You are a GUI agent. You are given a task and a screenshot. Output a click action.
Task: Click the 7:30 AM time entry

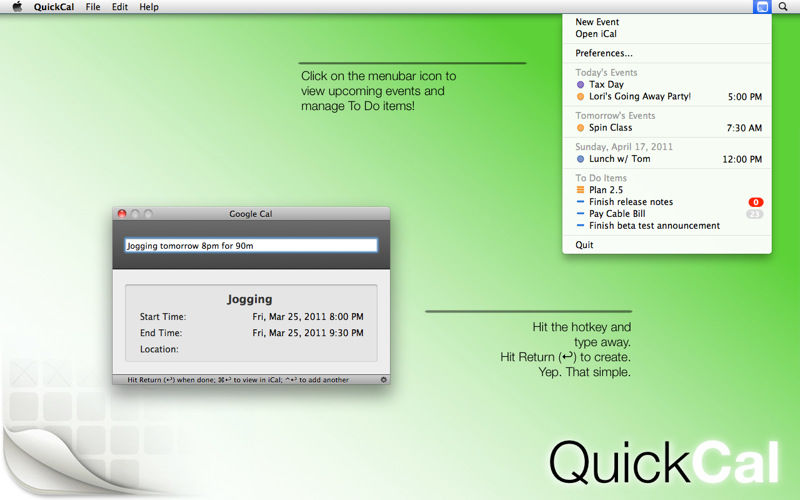tap(744, 128)
